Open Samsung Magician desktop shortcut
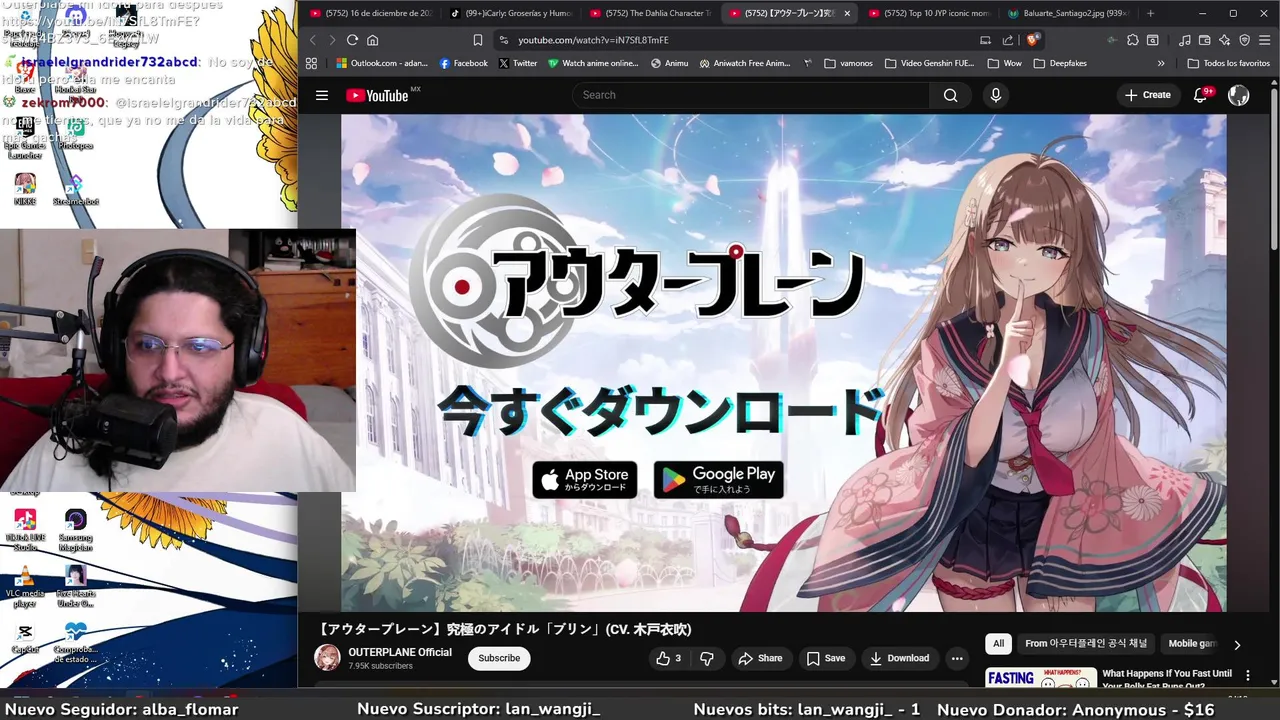The width and height of the screenshot is (1280, 720). click(75, 530)
